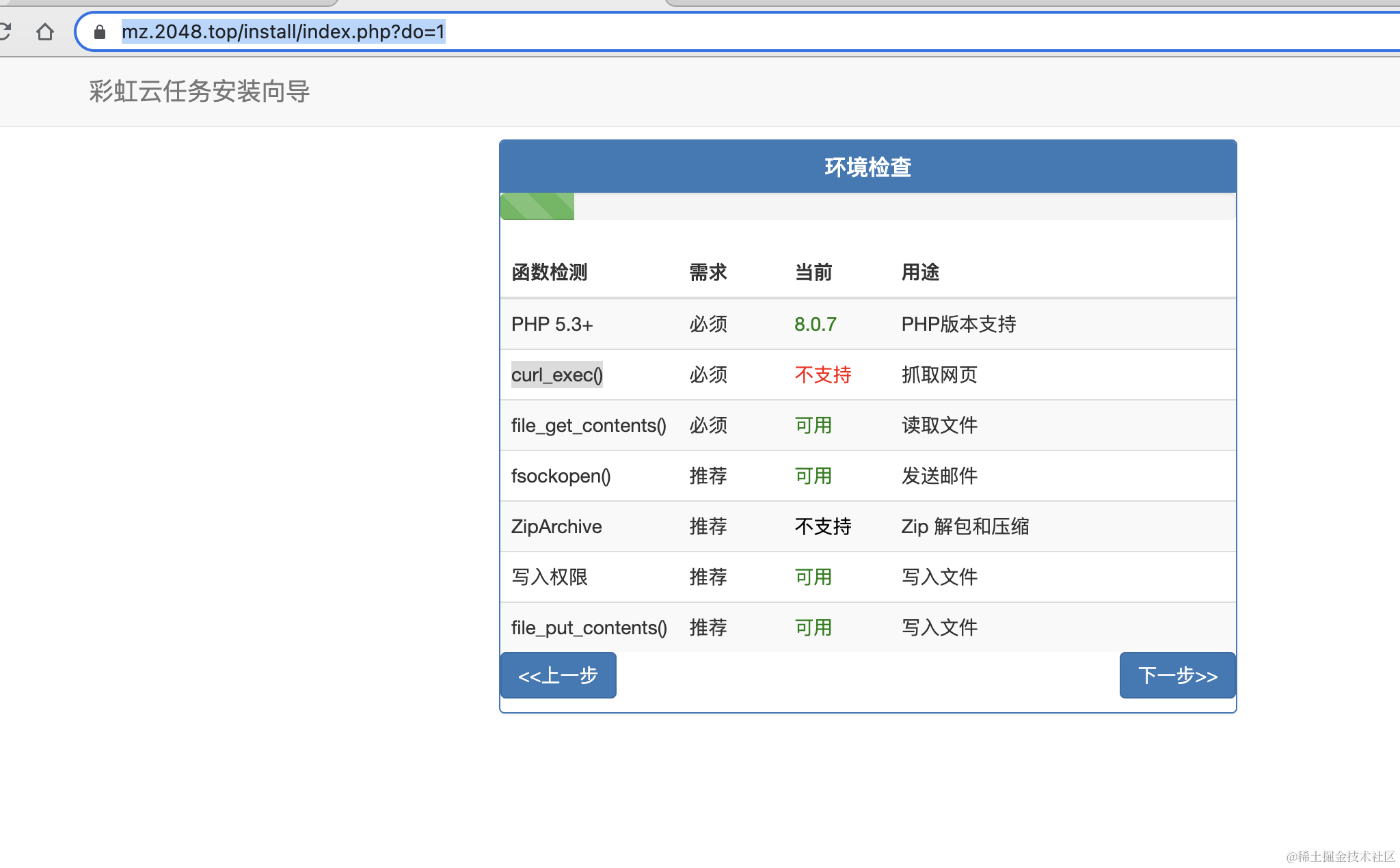The height and width of the screenshot is (868, 1400).
Task: Click the PHP version value 8.0.7
Action: pyautogui.click(x=815, y=324)
